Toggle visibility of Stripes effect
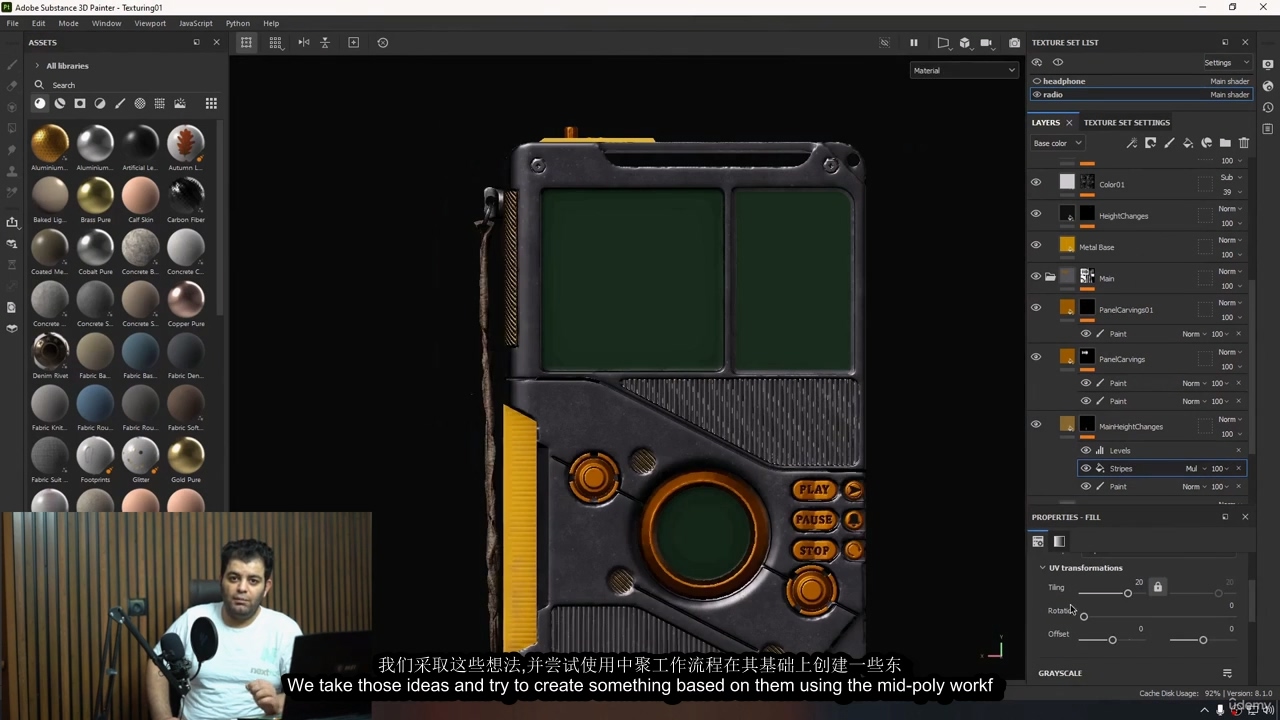This screenshot has width=1280, height=720. (x=1086, y=468)
